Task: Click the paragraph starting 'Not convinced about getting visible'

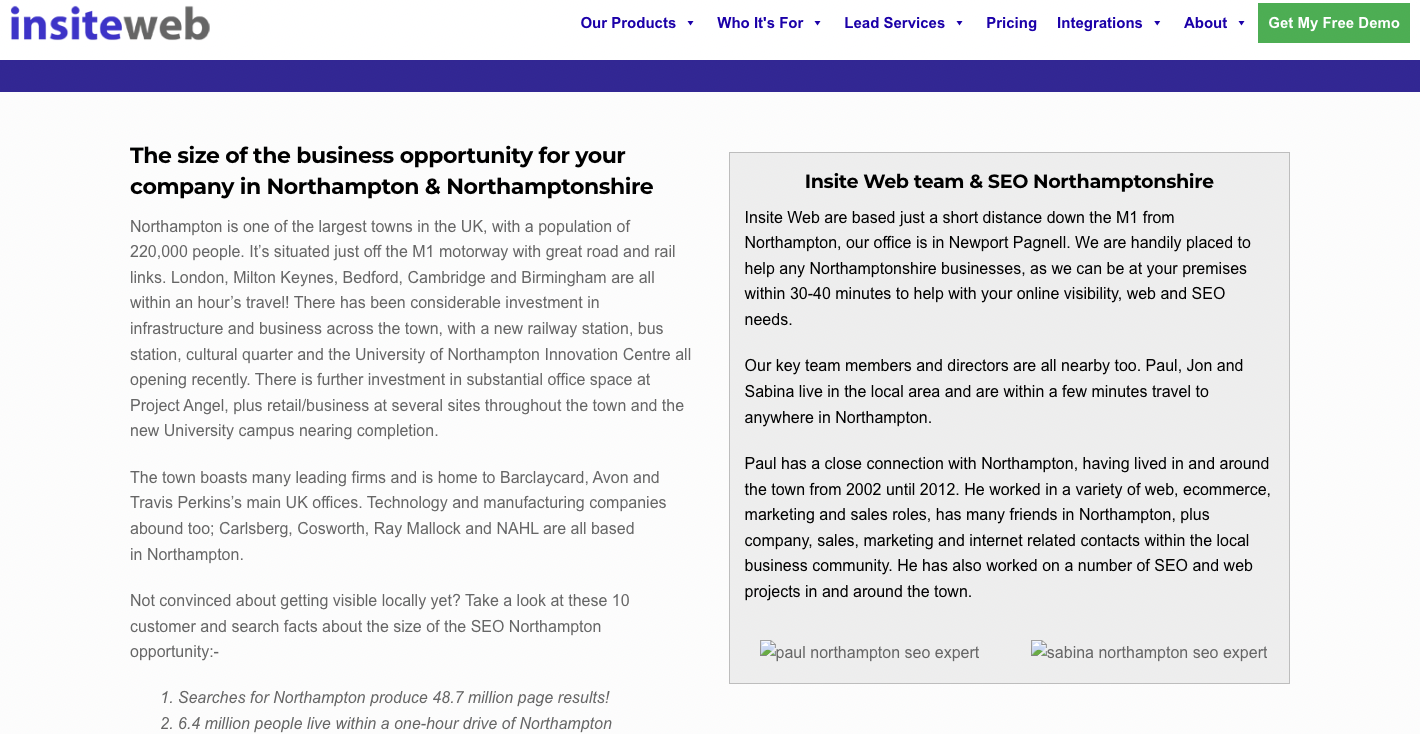Action: click(380, 626)
